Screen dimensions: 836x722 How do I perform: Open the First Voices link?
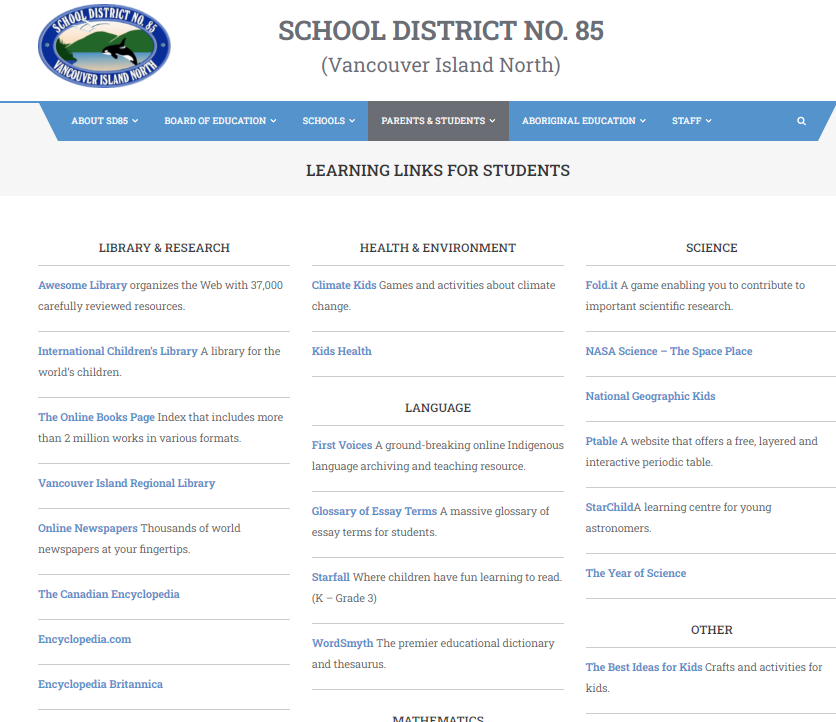click(x=342, y=445)
